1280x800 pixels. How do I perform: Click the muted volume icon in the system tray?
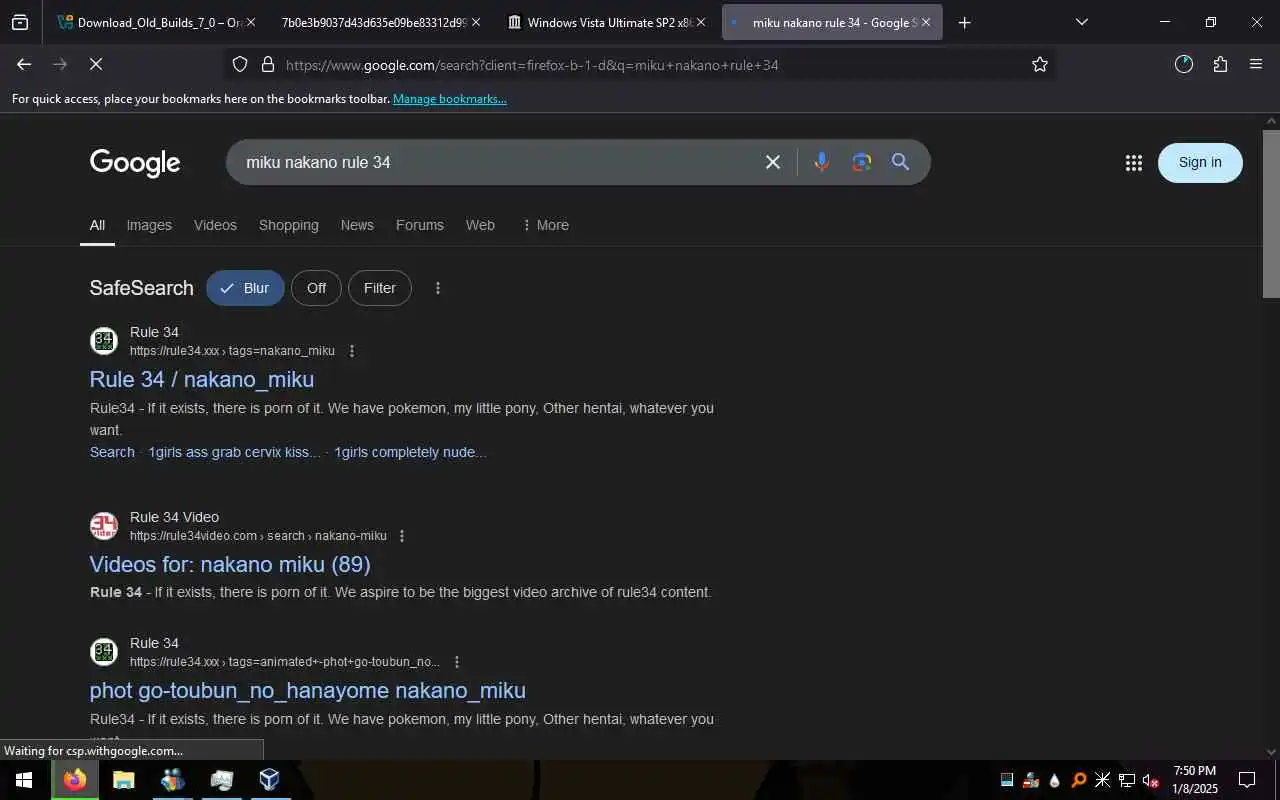[x=1150, y=780]
